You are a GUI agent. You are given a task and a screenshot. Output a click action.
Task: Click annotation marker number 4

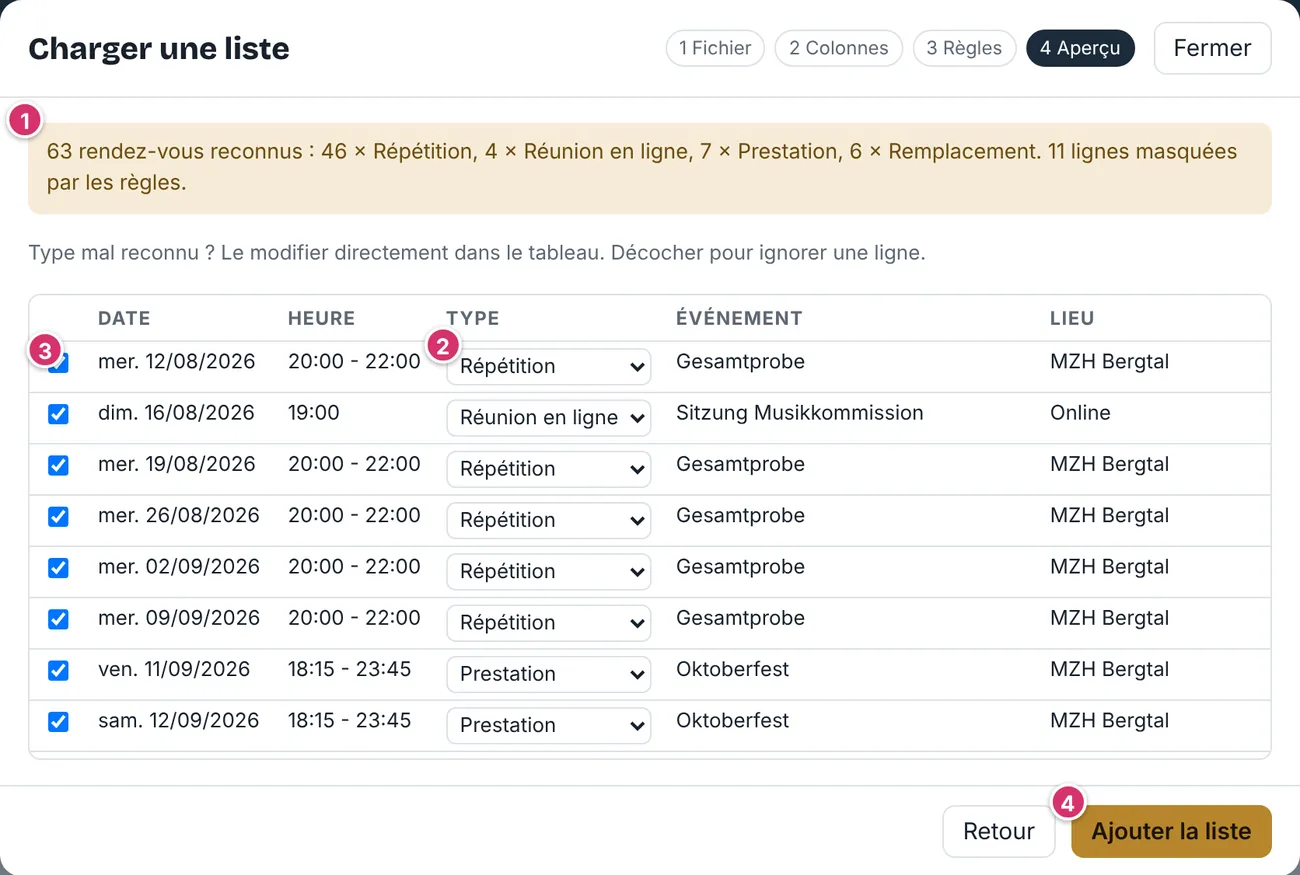1068,803
